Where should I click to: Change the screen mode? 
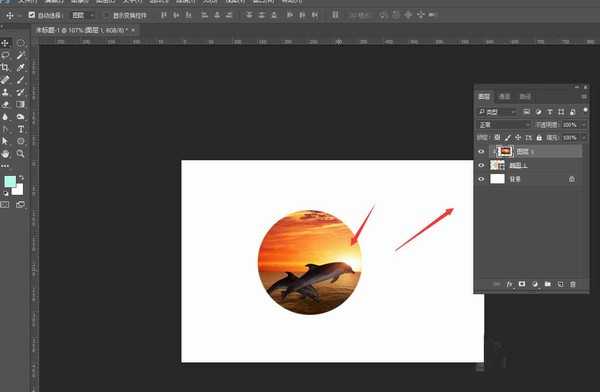20,205
